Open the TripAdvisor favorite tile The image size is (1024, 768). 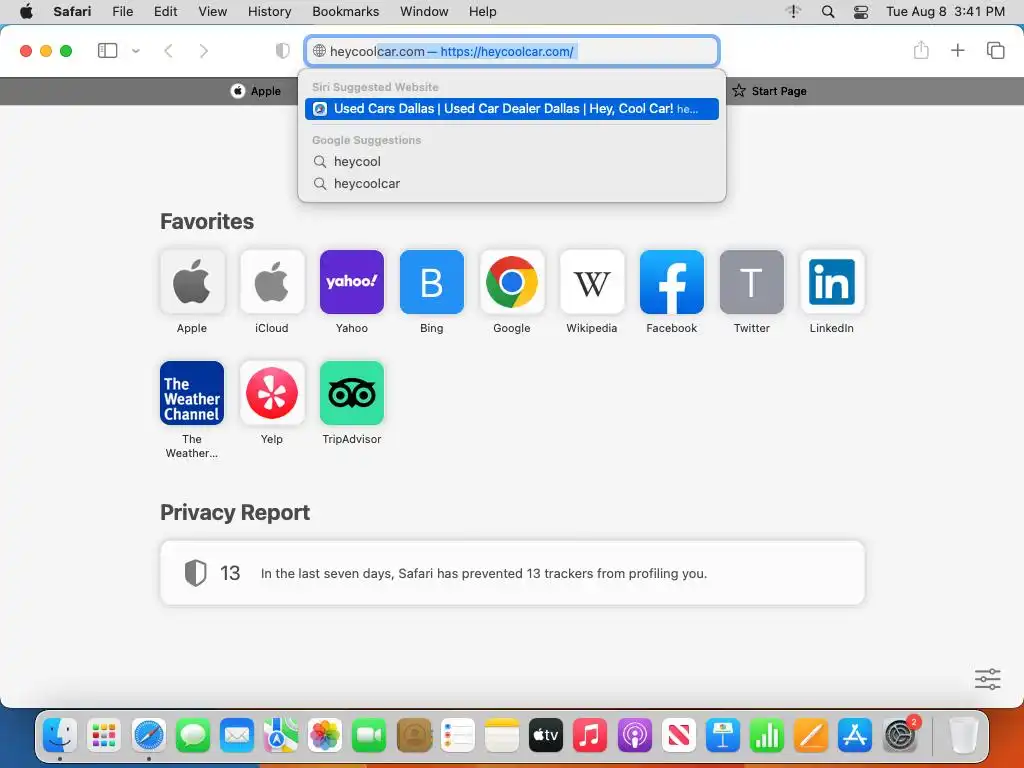pyautogui.click(x=352, y=393)
